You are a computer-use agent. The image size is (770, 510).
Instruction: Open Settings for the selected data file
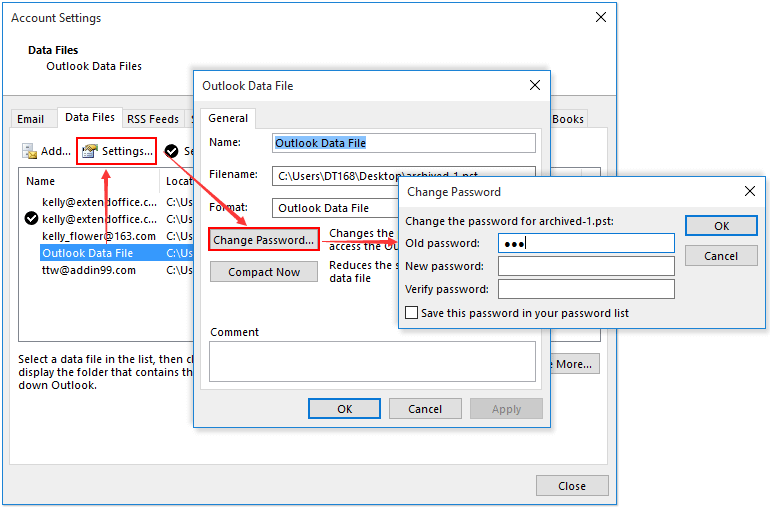[x=117, y=151]
